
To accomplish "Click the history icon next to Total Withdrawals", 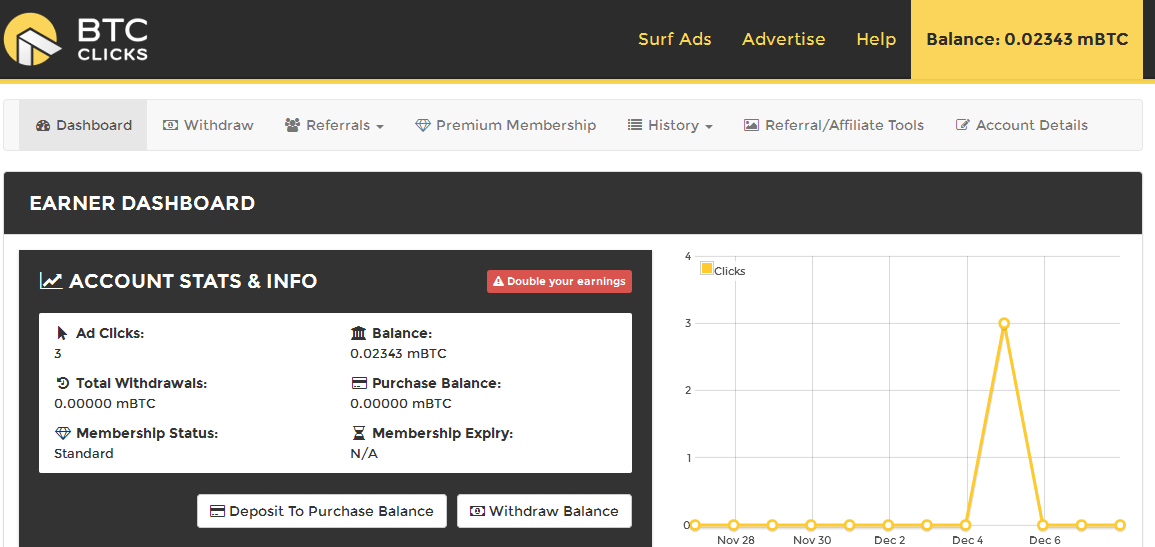I will (x=63, y=384).
